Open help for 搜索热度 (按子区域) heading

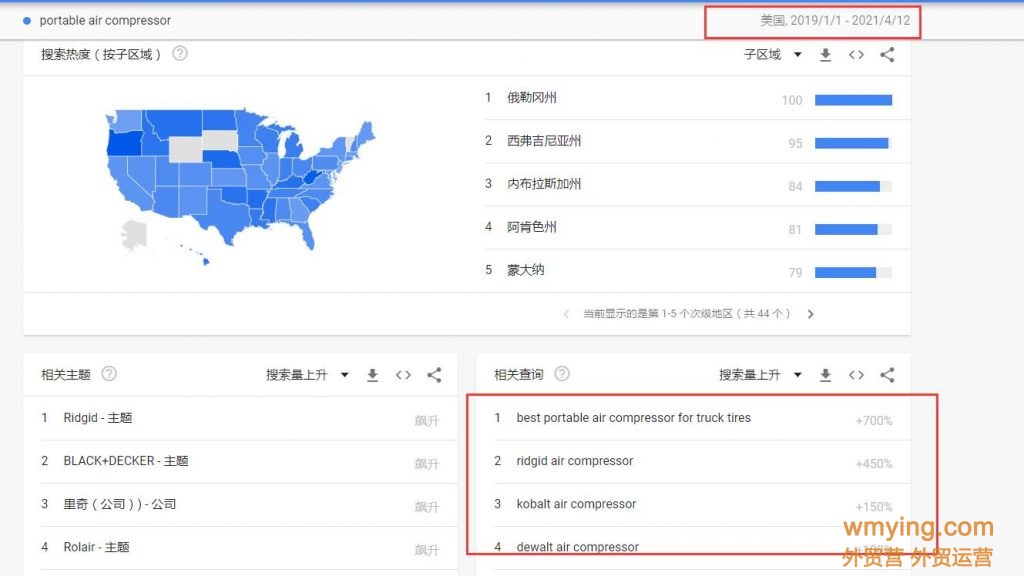tap(180, 54)
